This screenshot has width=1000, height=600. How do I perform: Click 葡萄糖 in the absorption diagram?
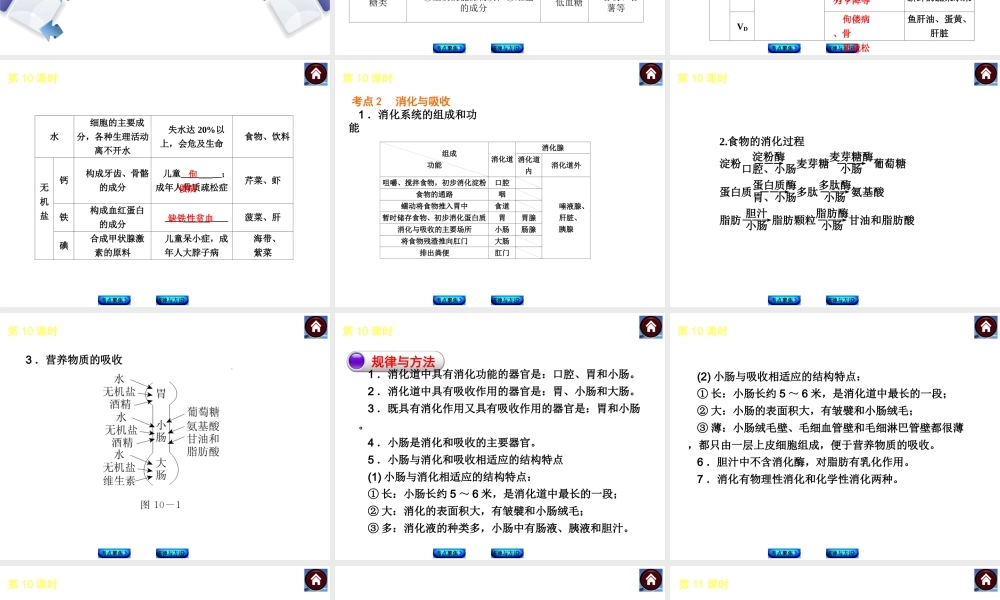click(203, 413)
